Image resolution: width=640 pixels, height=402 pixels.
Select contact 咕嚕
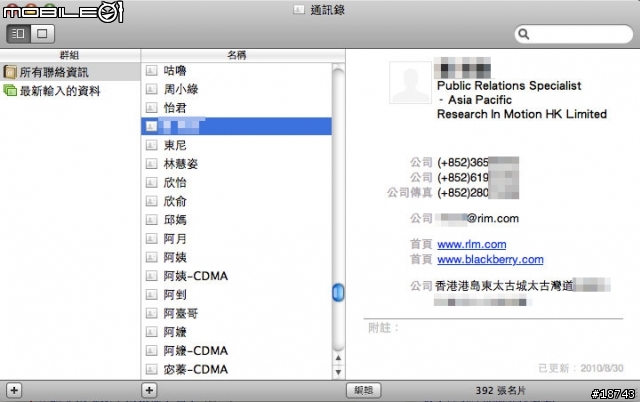(x=236, y=71)
